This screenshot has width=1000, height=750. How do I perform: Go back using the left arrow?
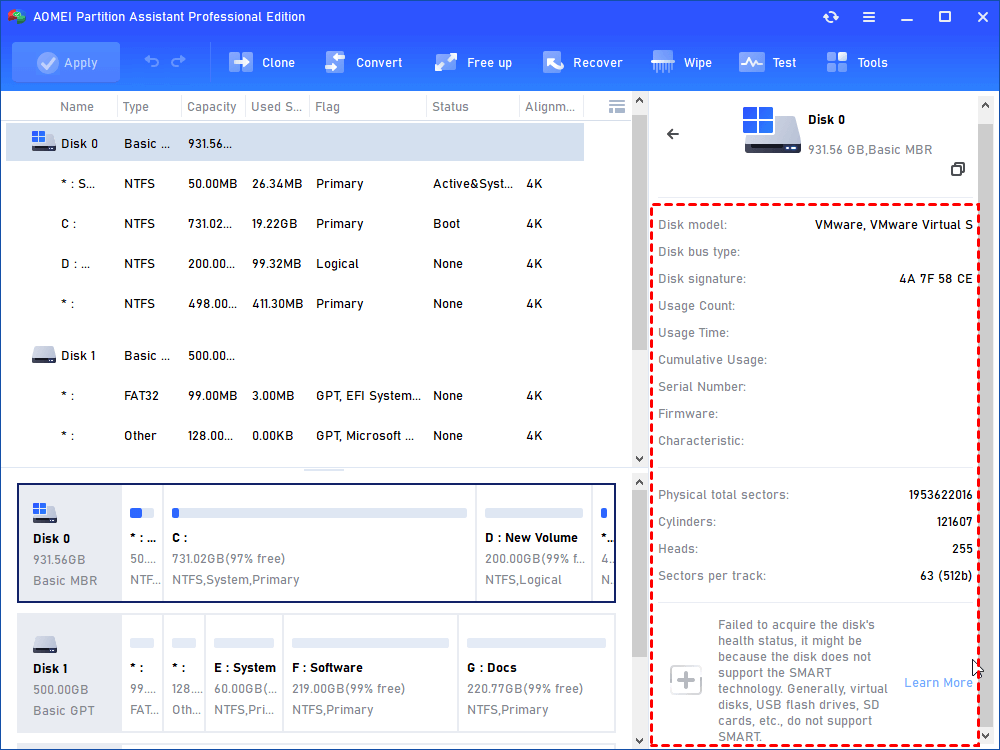(673, 134)
